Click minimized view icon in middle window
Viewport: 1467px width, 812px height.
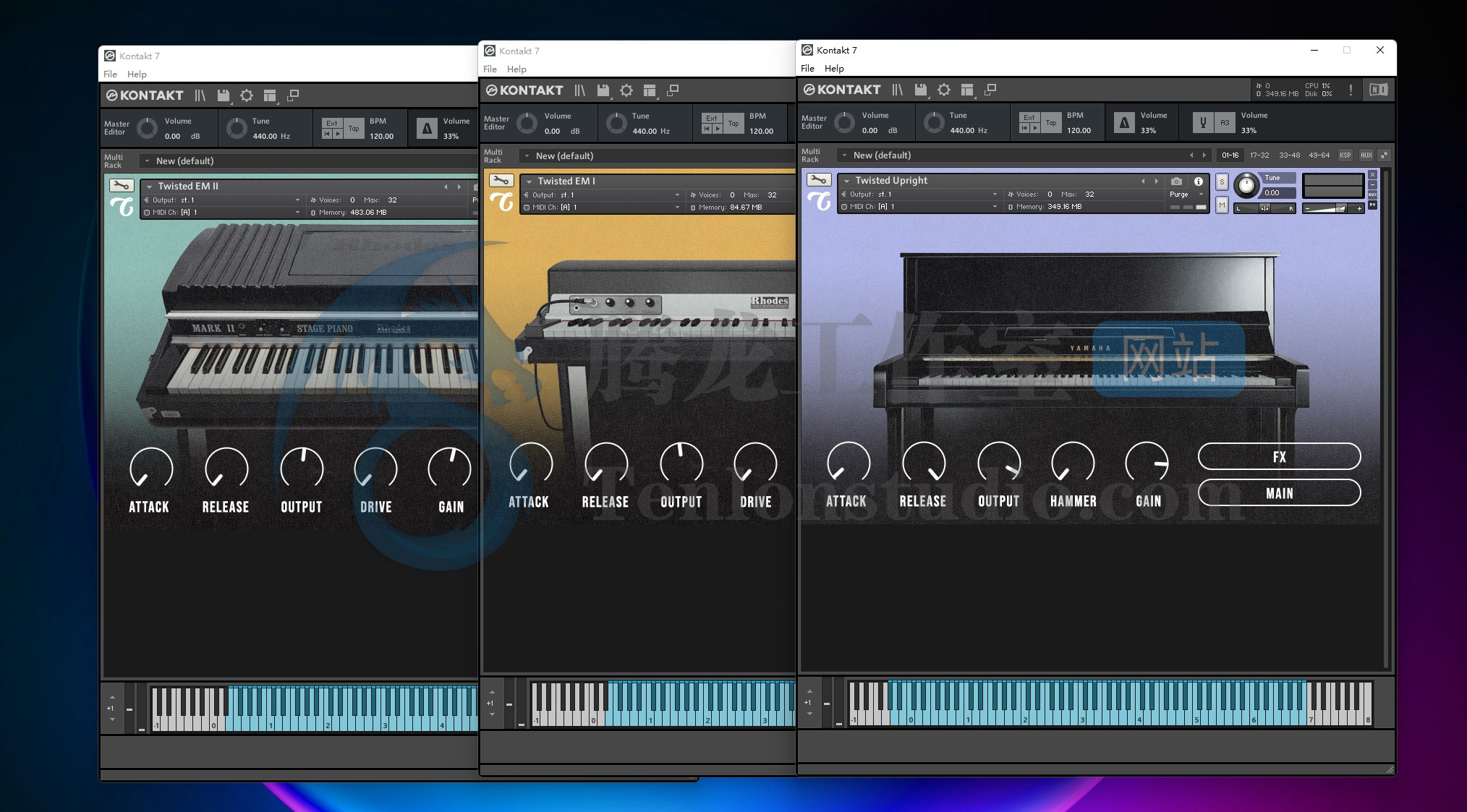(x=673, y=90)
